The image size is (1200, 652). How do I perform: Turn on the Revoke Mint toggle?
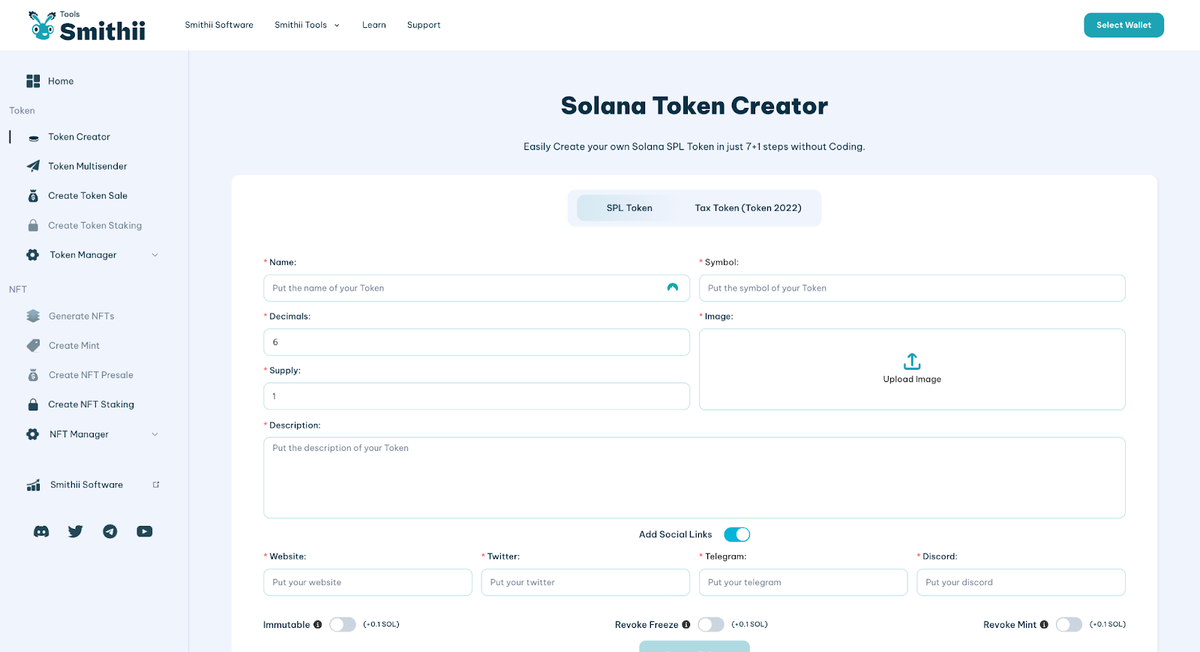1069,624
